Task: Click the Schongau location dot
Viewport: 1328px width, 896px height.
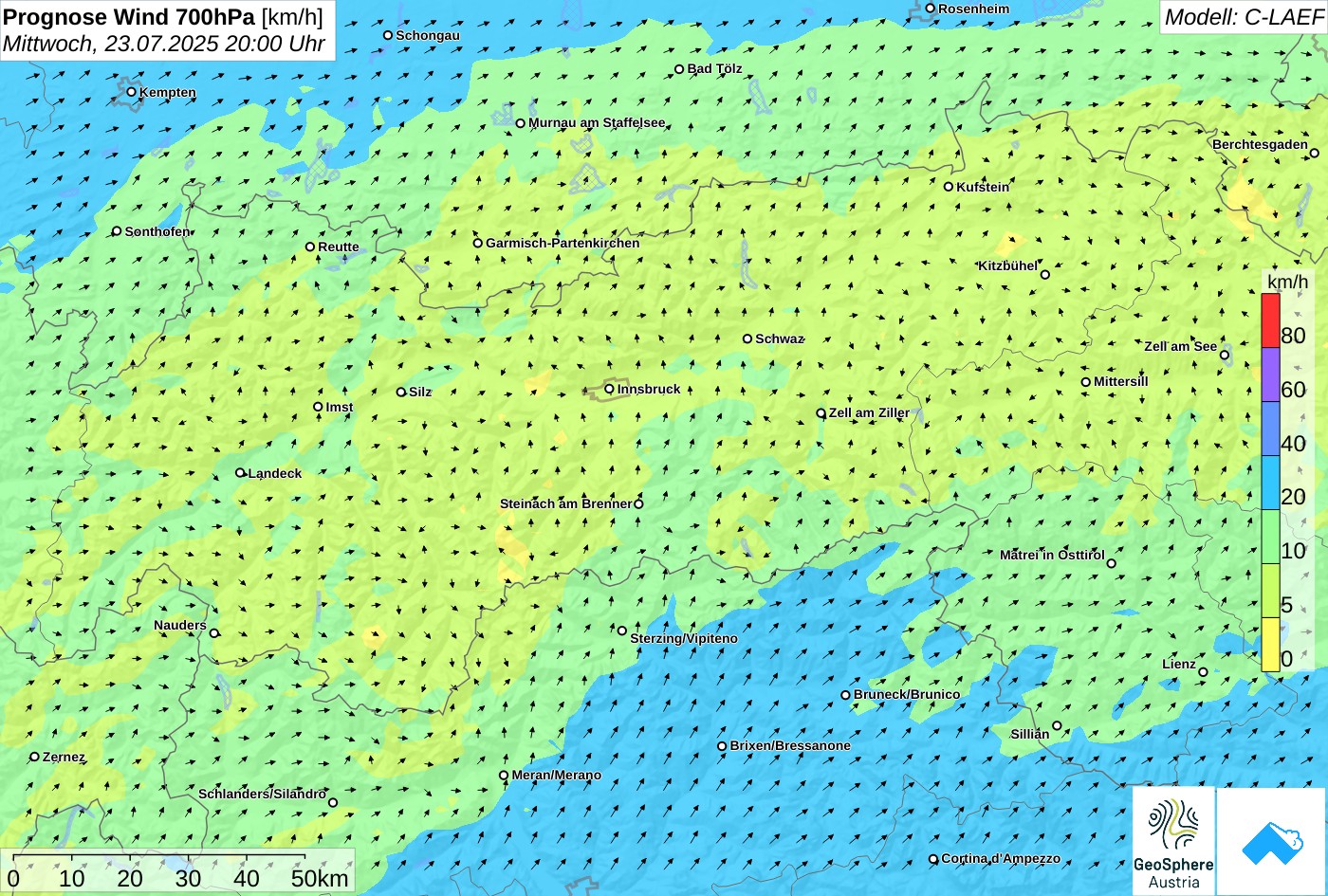Action: (388, 35)
